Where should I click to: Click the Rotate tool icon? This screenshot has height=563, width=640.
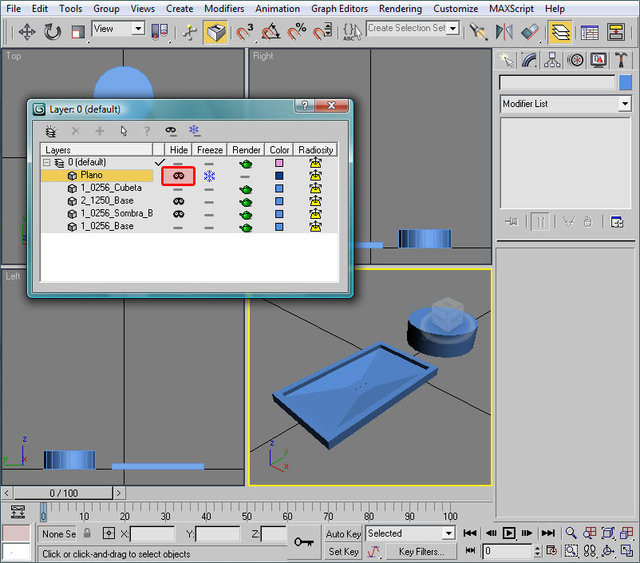[x=52, y=33]
